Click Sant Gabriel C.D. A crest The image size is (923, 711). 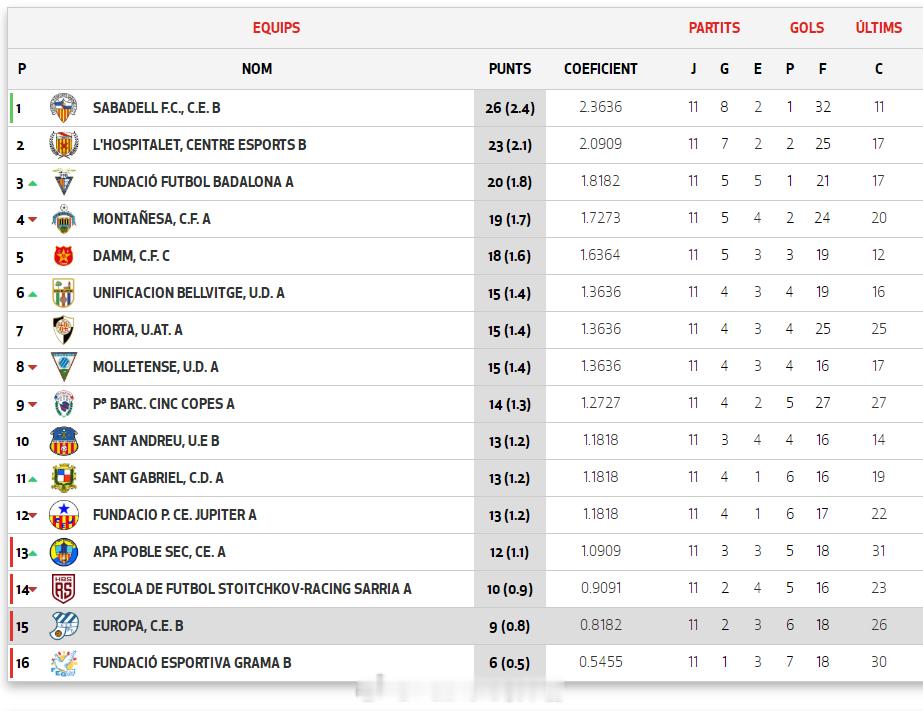pyautogui.click(x=64, y=479)
